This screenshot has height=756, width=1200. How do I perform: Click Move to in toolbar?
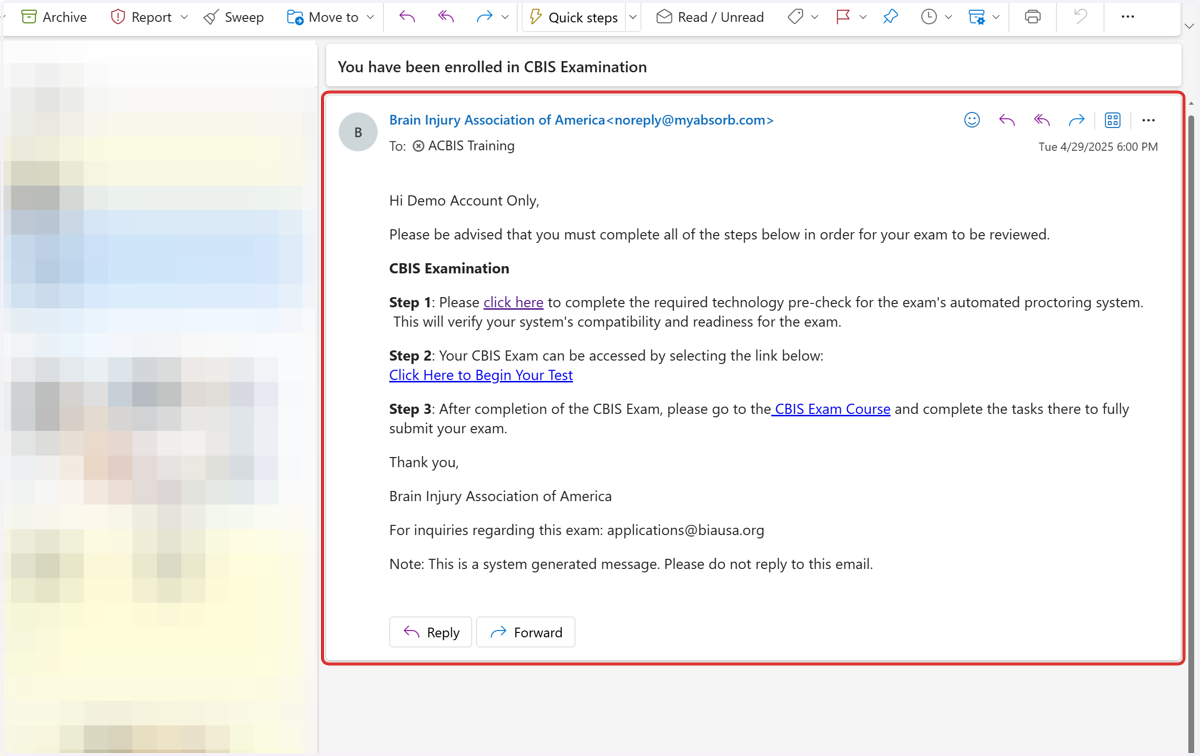click(x=322, y=17)
